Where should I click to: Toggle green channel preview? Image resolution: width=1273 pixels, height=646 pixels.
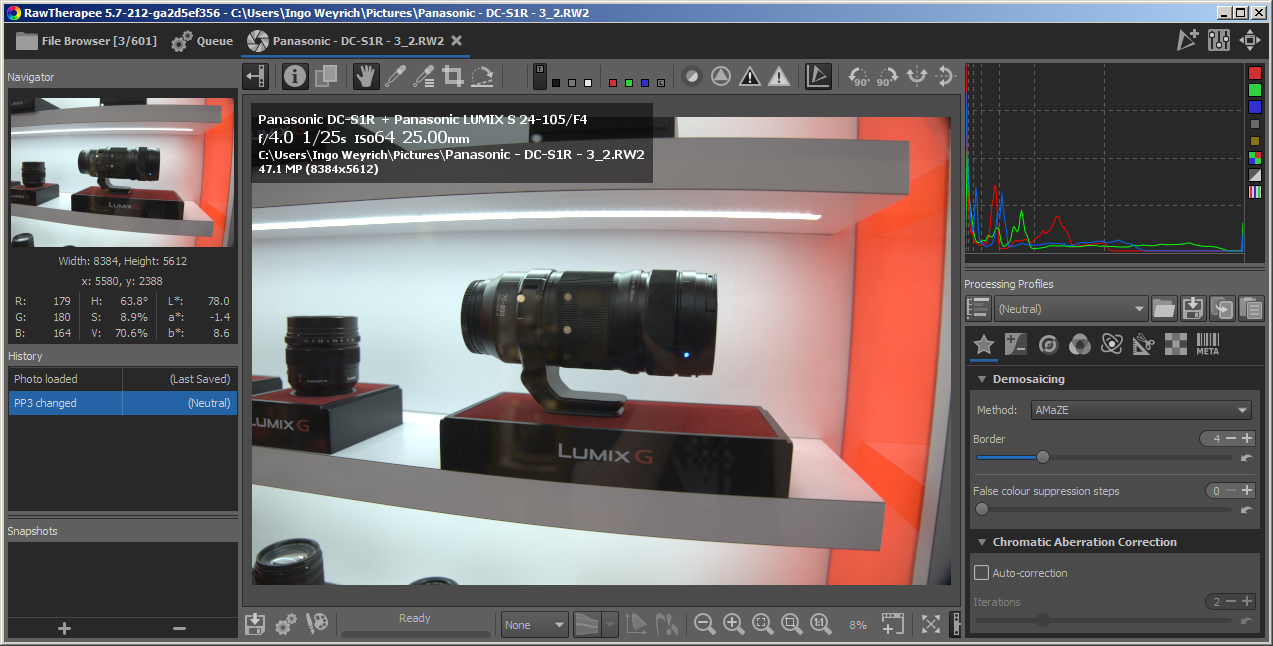click(x=629, y=83)
